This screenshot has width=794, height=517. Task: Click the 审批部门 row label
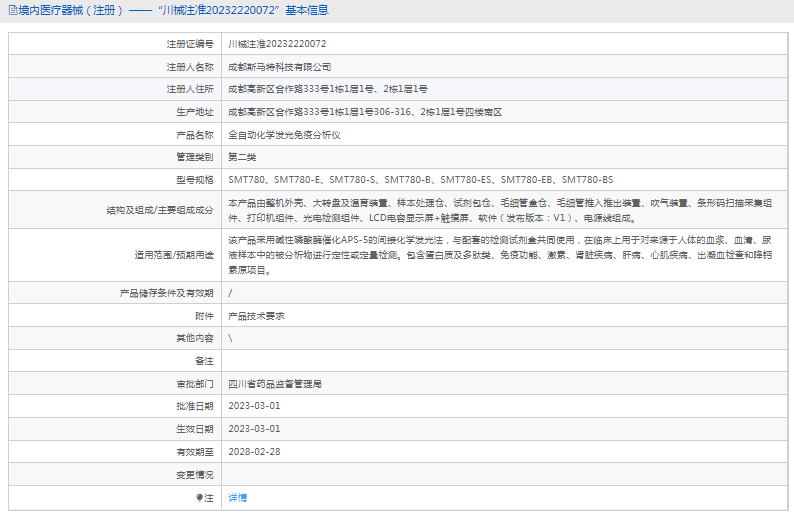[x=195, y=384]
